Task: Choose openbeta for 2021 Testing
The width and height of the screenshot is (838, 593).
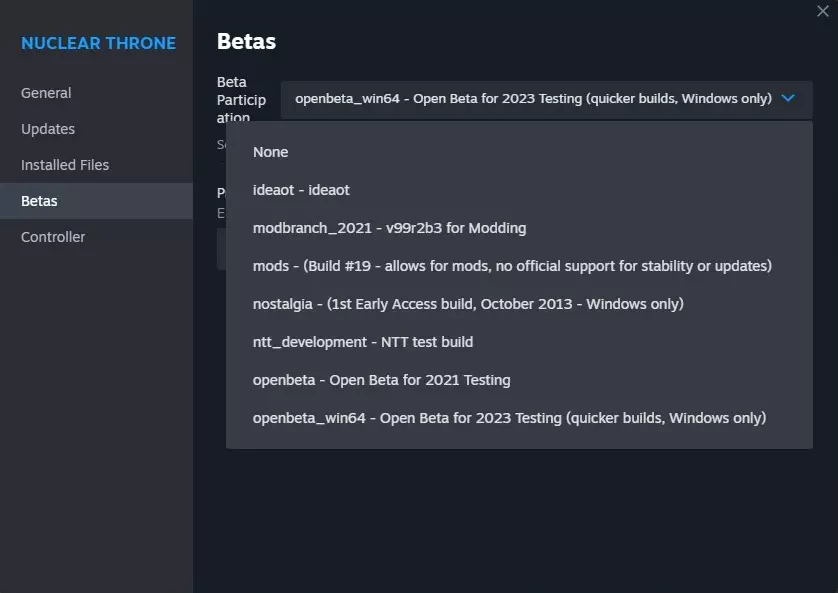Action: point(382,380)
